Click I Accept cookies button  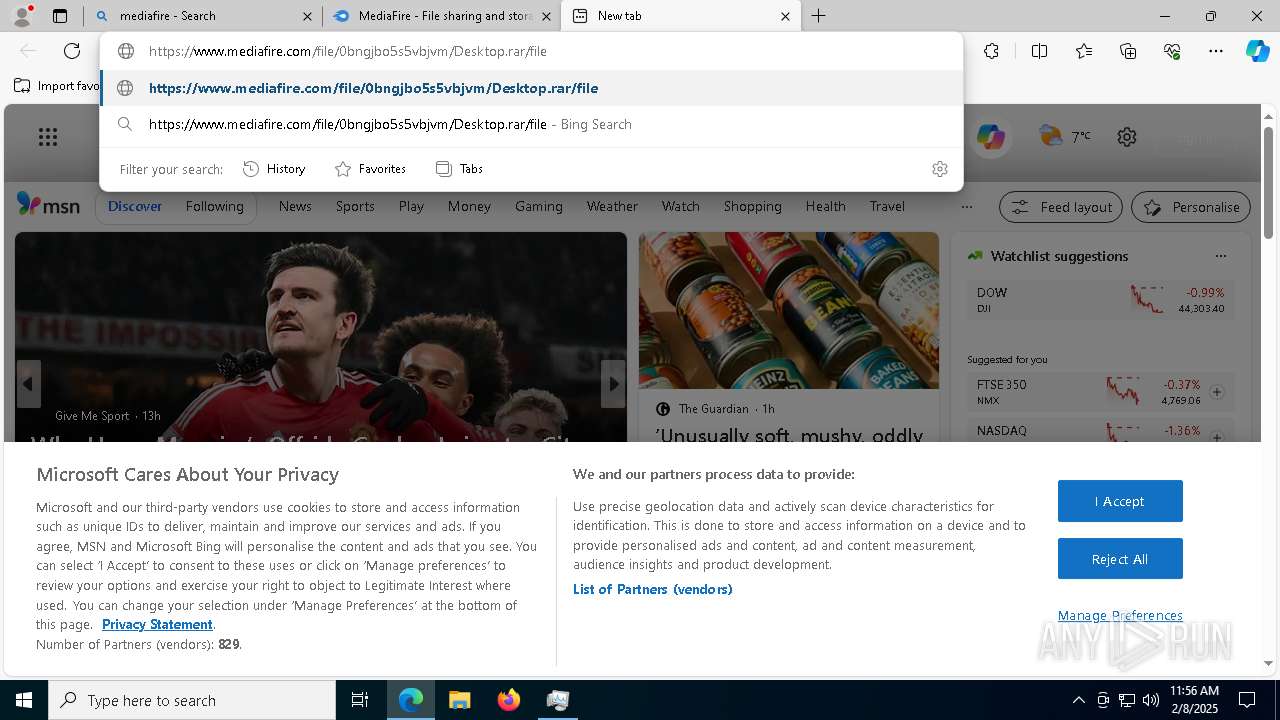[1120, 501]
